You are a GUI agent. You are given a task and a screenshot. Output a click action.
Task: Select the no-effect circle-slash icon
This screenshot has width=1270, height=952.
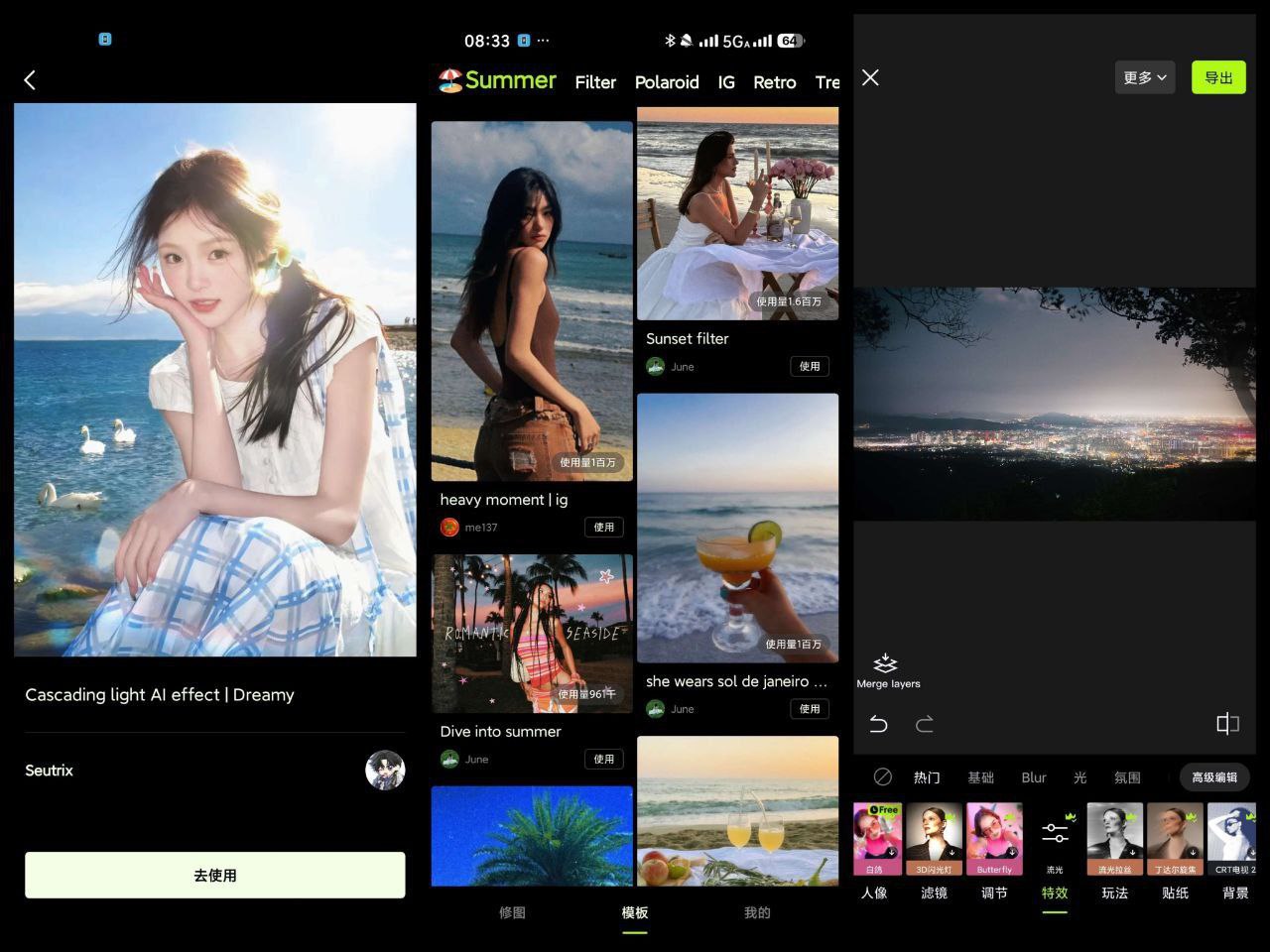[x=882, y=776]
